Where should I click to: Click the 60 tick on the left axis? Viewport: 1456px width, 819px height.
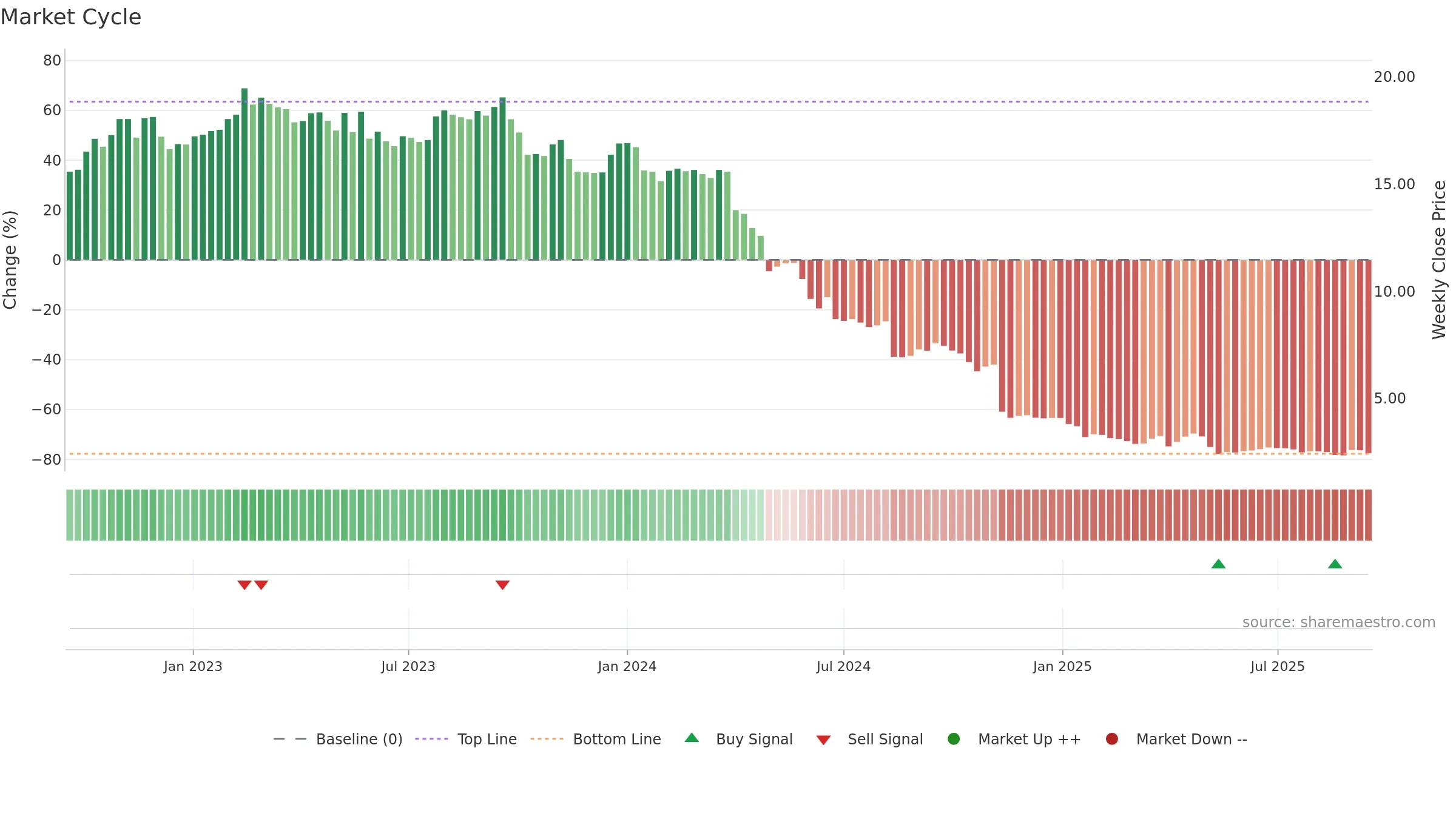tap(52, 110)
